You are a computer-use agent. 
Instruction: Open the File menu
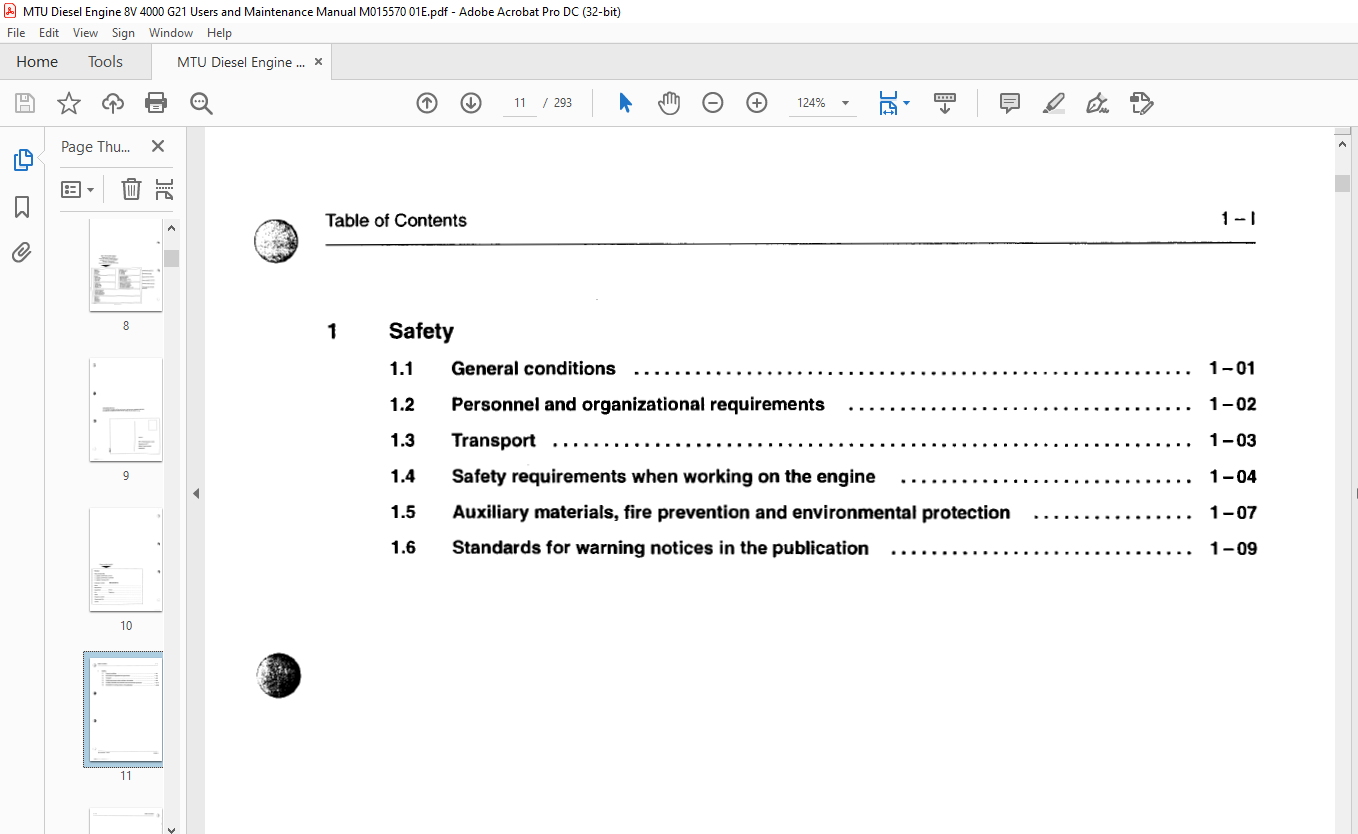[x=16, y=33]
